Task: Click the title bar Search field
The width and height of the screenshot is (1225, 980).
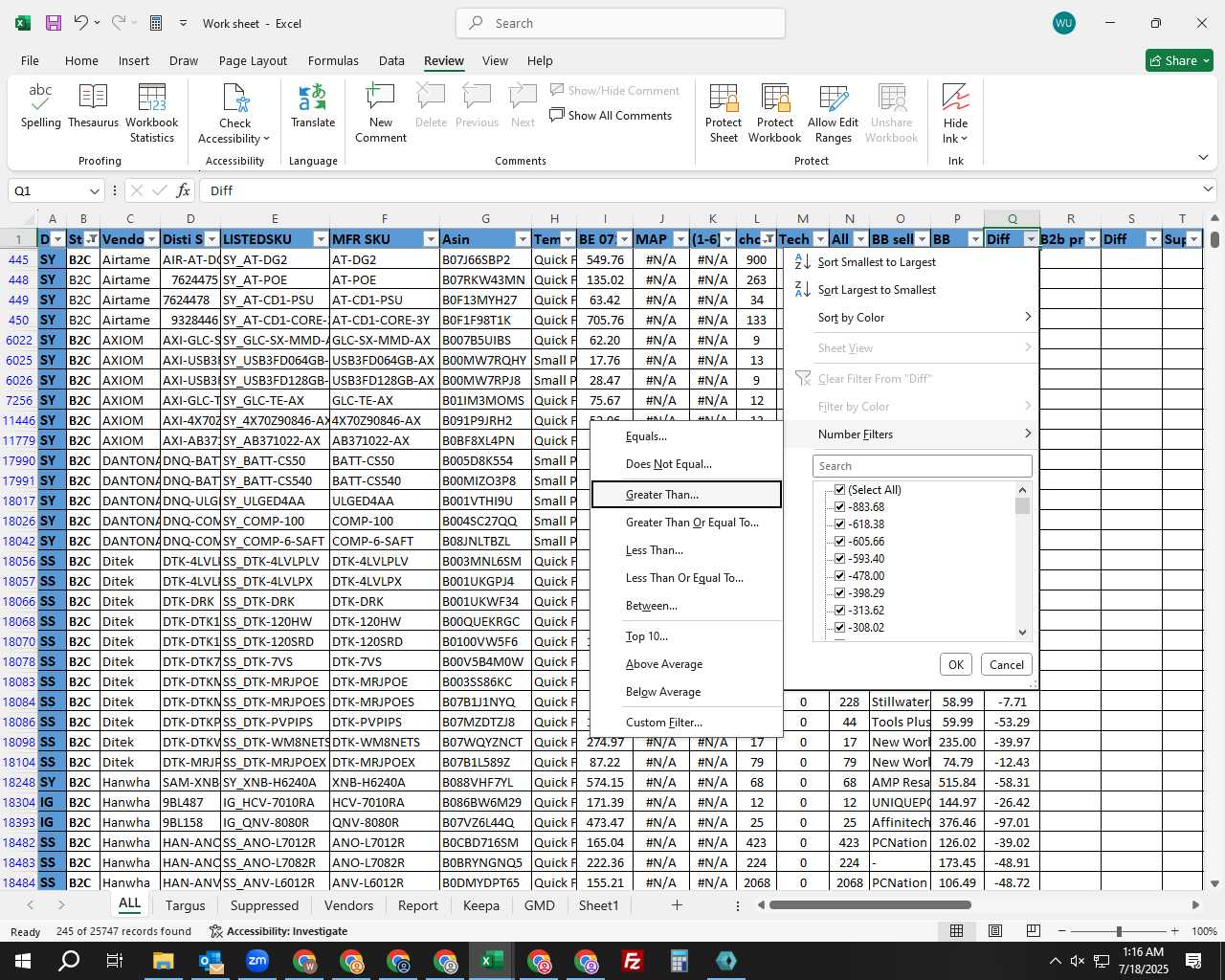Action: 620,23
